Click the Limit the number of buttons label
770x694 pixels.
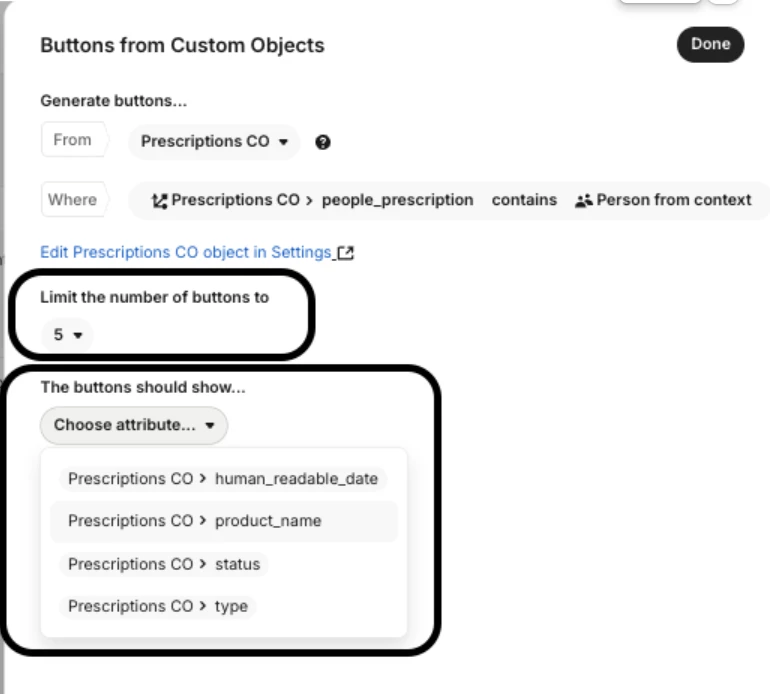(x=154, y=297)
